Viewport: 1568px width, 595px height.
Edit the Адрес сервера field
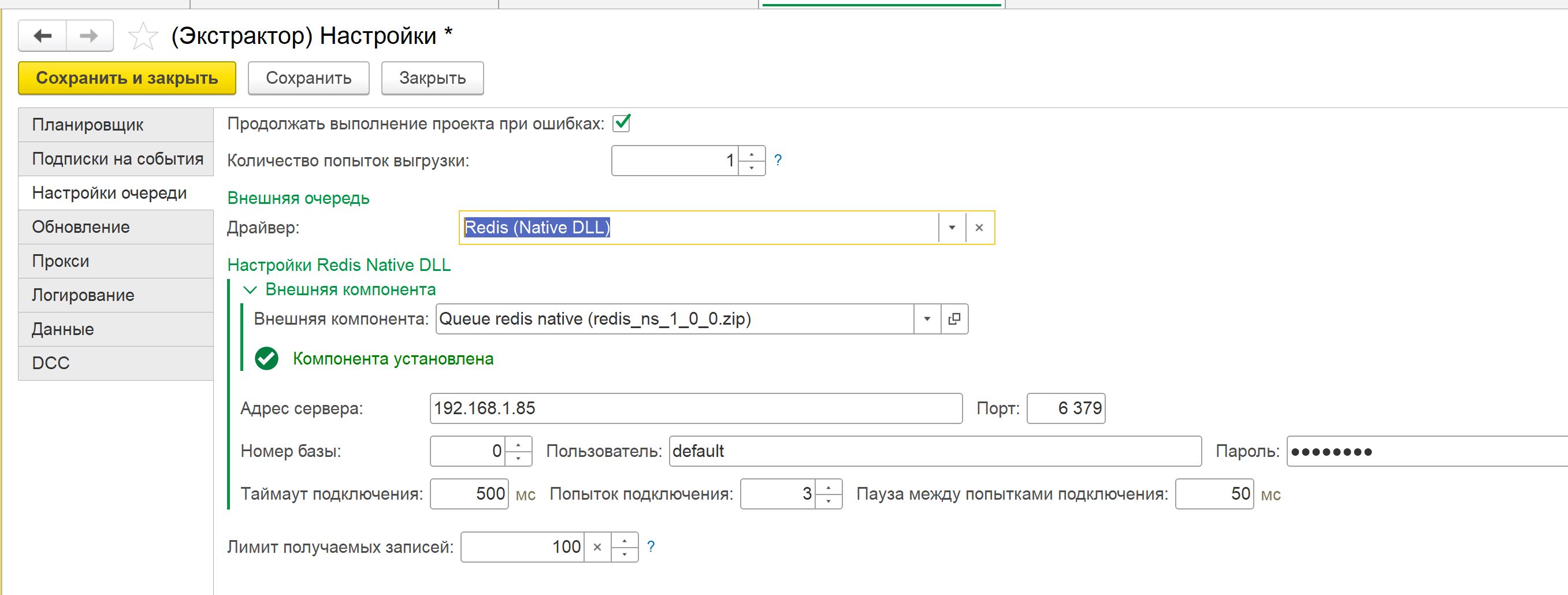696,408
